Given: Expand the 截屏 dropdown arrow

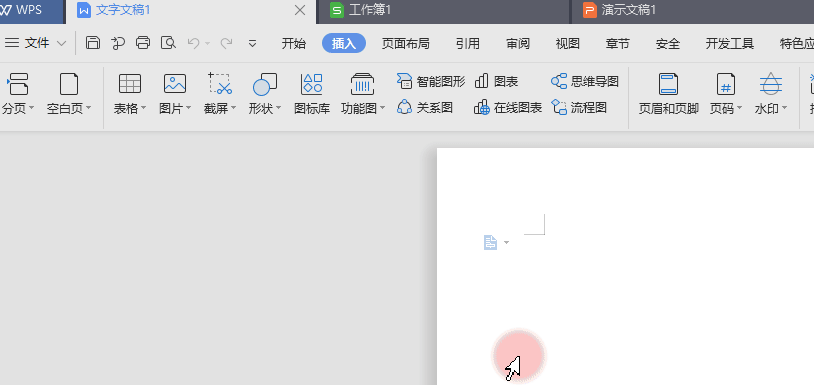Looking at the screenshot, I should [234, 108].
